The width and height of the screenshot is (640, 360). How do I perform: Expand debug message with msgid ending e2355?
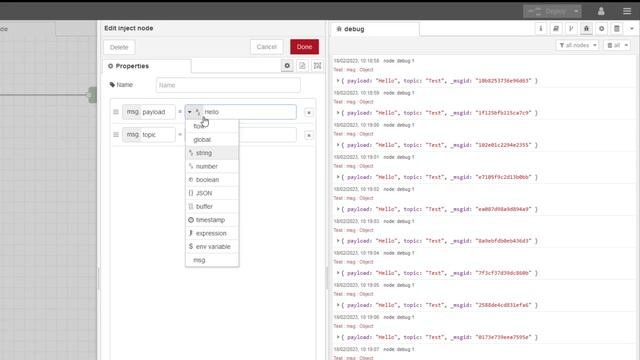338,145
